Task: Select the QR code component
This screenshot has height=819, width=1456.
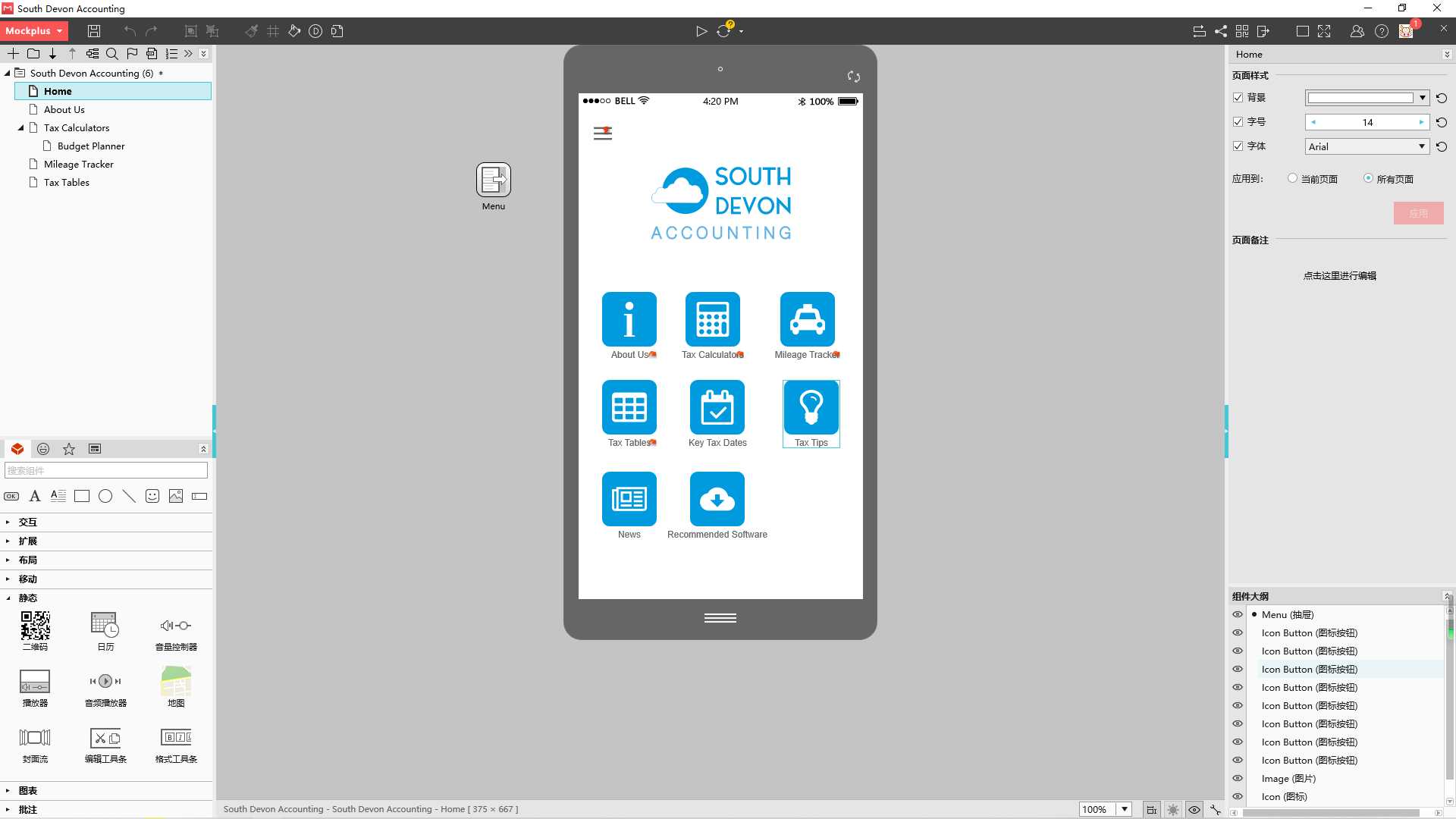Action: coord(35,631)
